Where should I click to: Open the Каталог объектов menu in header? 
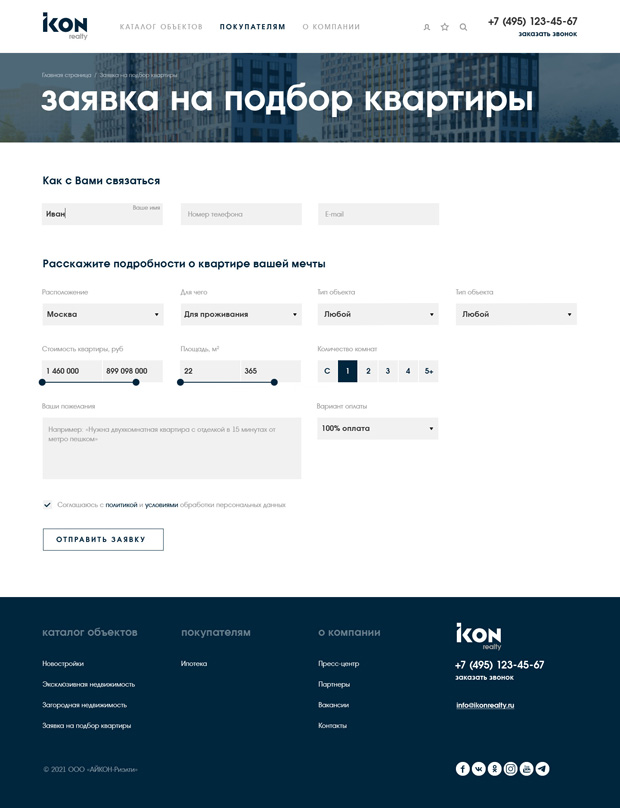tap(161, 27)
